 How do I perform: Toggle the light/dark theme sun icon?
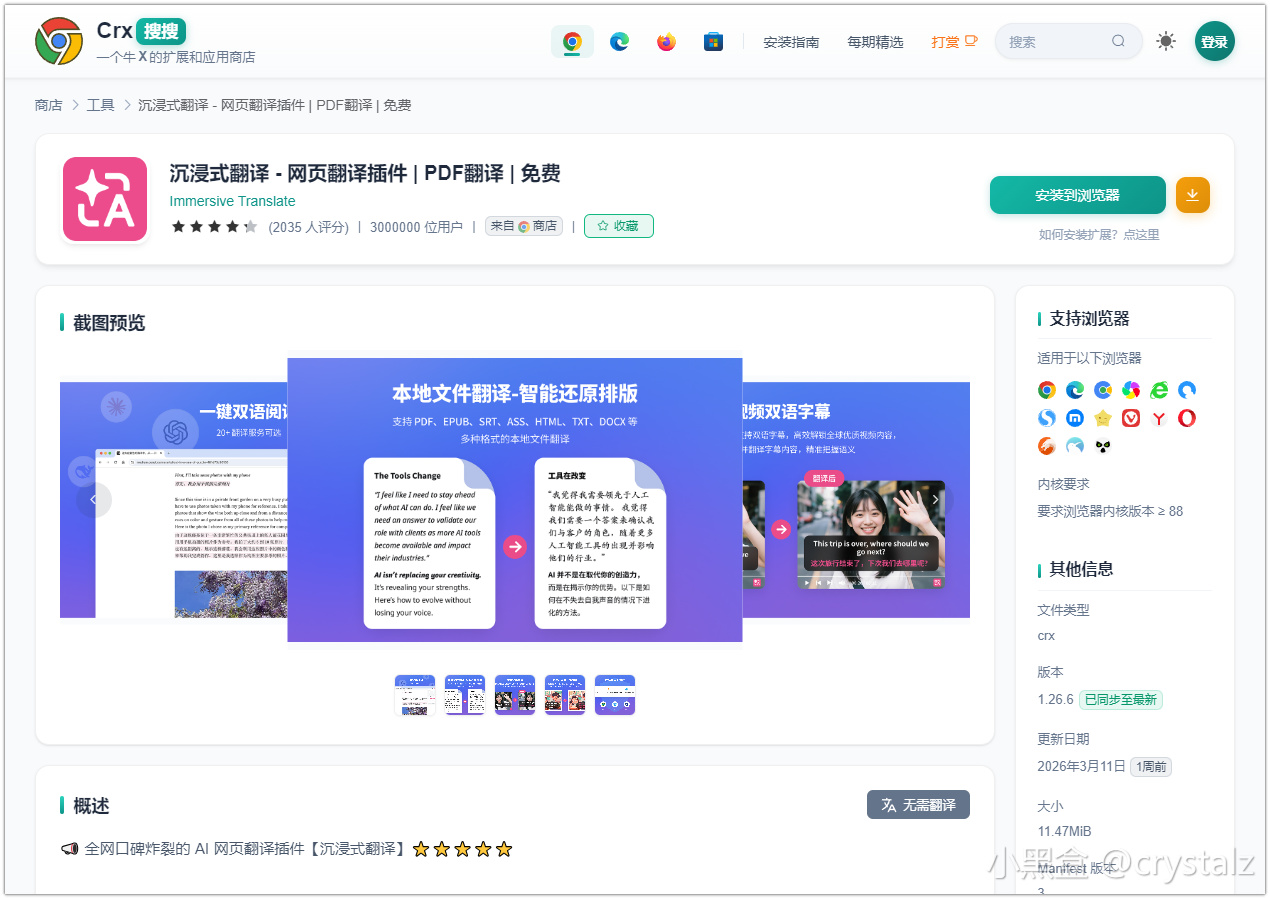coord(1166,42)
